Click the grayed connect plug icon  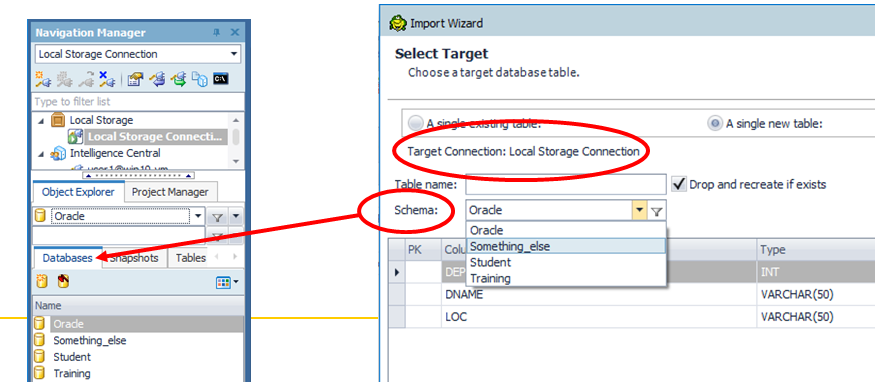click(64, 79)
